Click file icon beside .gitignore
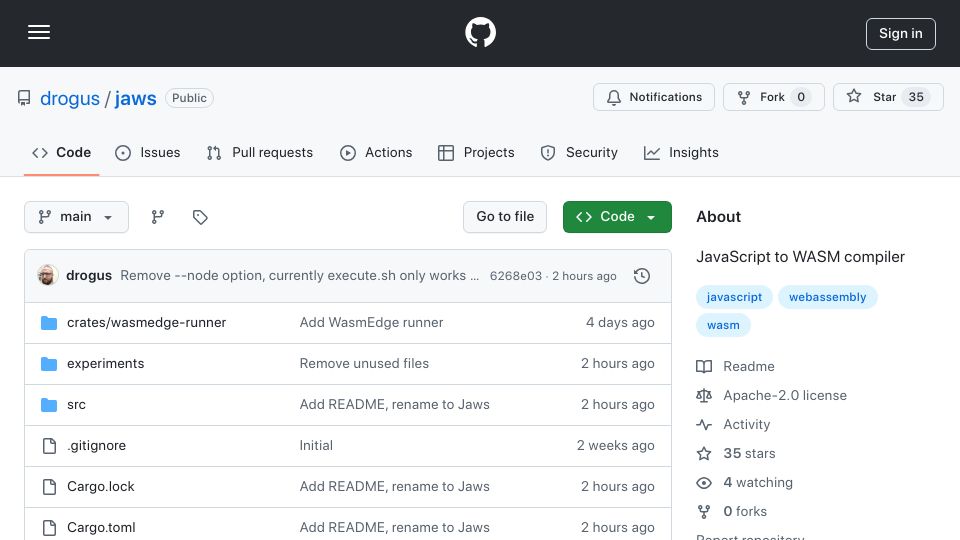The height and width of the screenshot is (540, 960). click(49, 446)
